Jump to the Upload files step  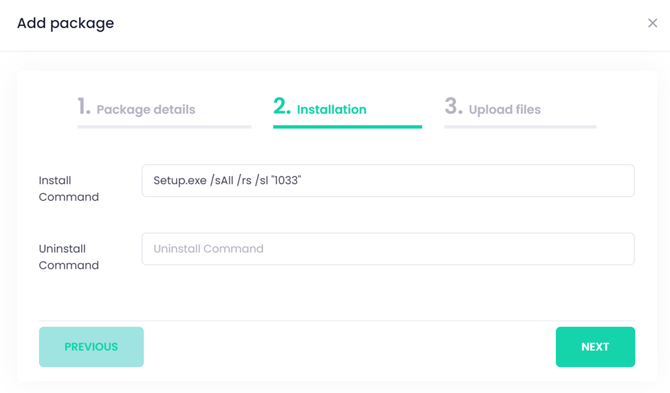[x=505, y=110]
